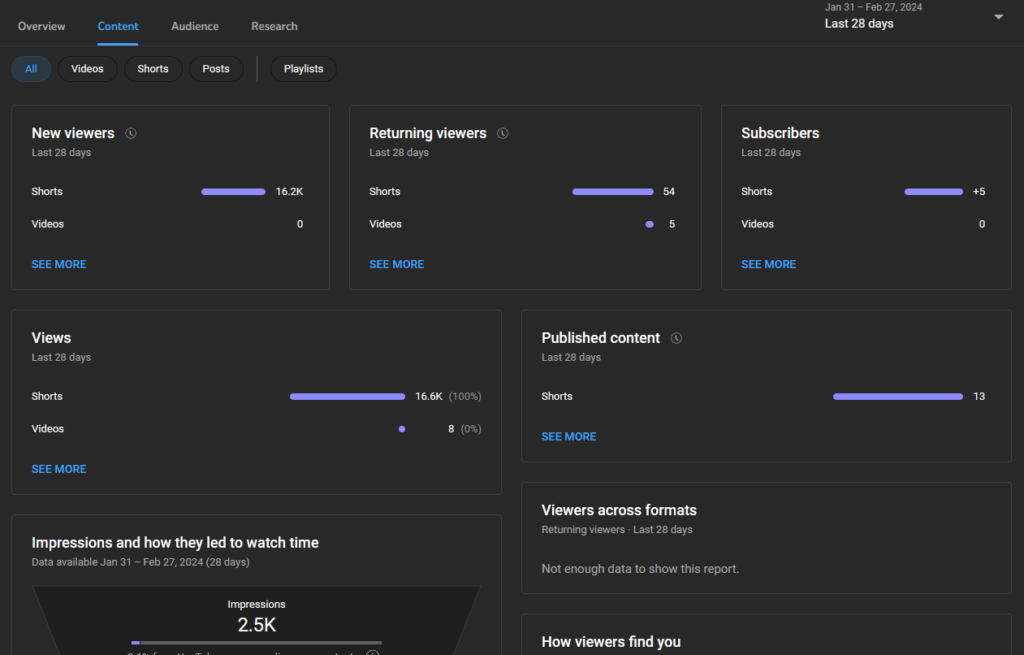Open SEE MORE under Published content
1024x655 pixels.
click(x=569, y=437)
